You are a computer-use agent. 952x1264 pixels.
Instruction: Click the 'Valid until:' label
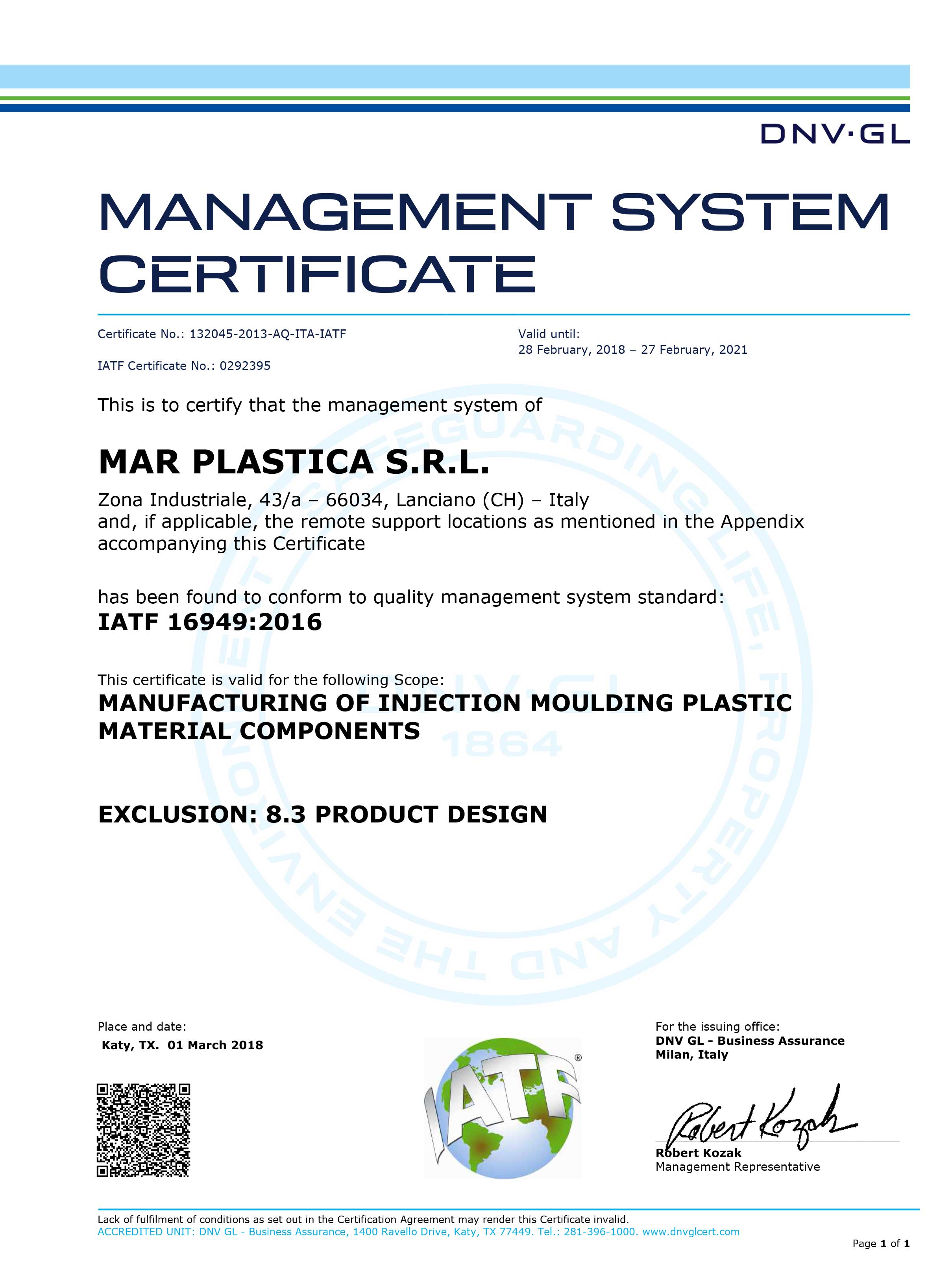pos(549,334)
